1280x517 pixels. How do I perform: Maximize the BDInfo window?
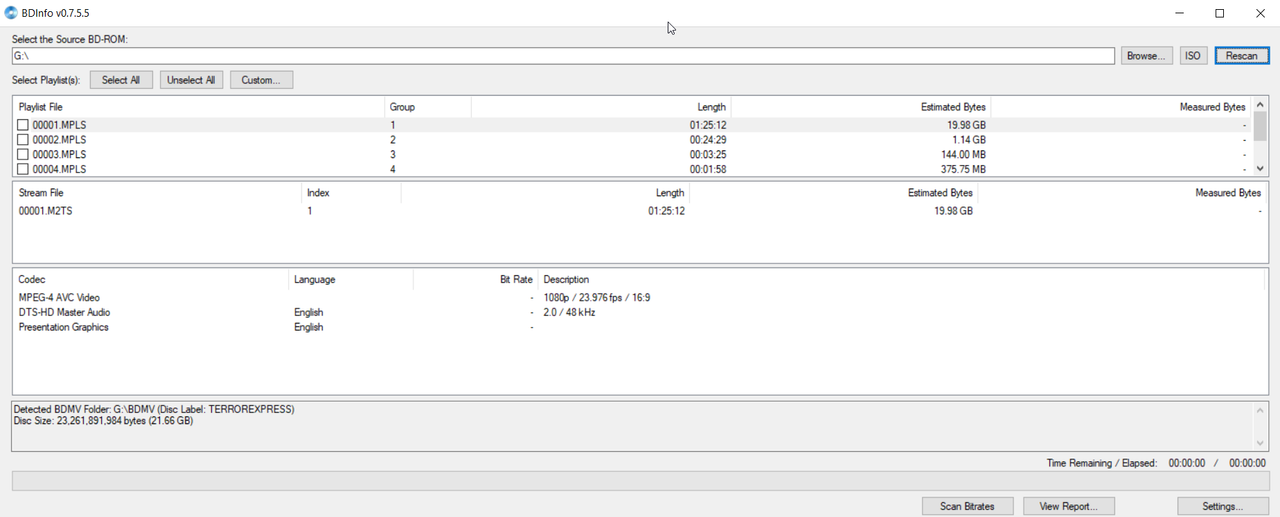1220,13
